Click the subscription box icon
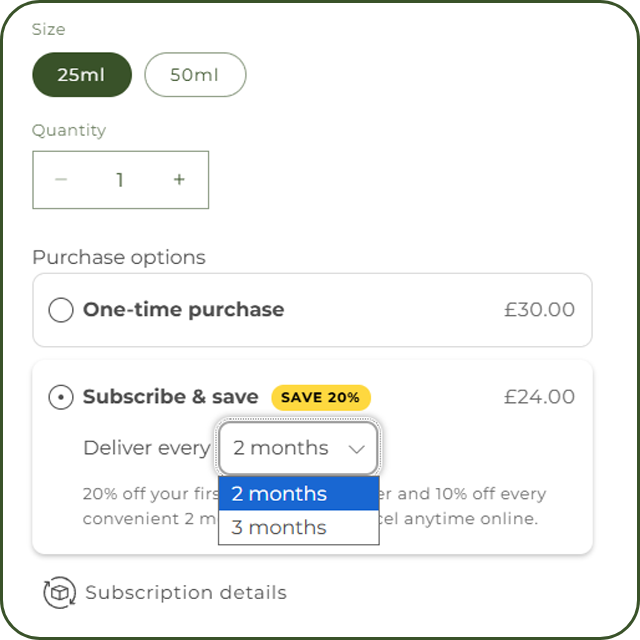 [59, 593]
